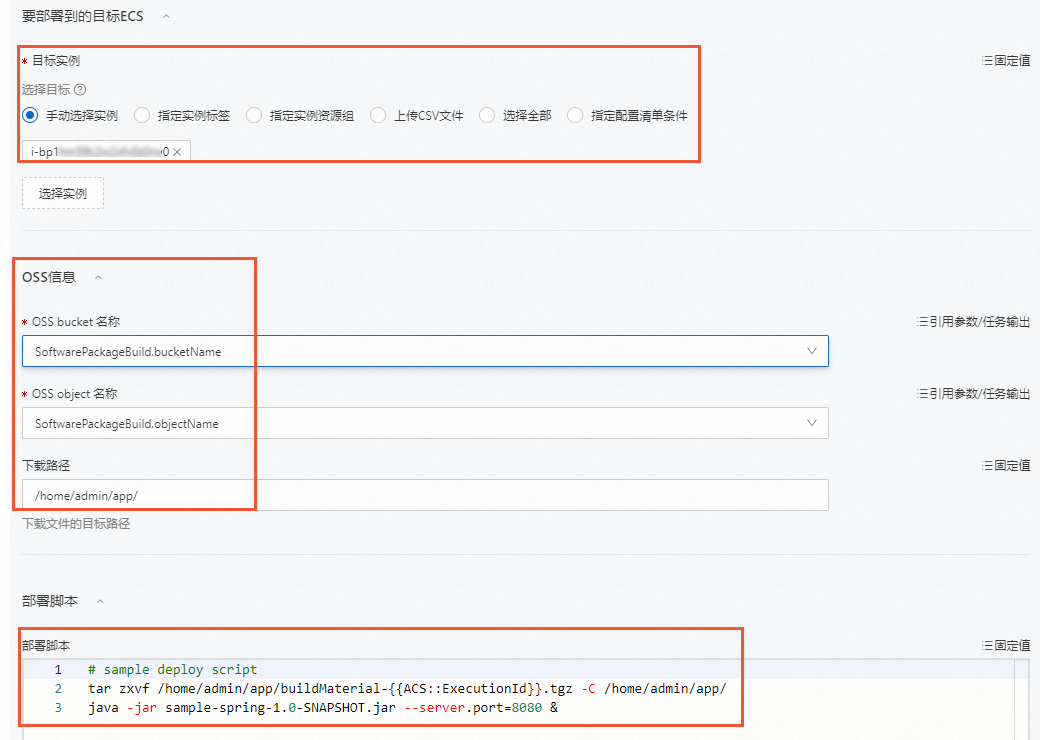The width and height of the screenshot is (1040, 740).
Task: Toggle 固定值 for 目标实例
Action: [x=1006, y=60]
